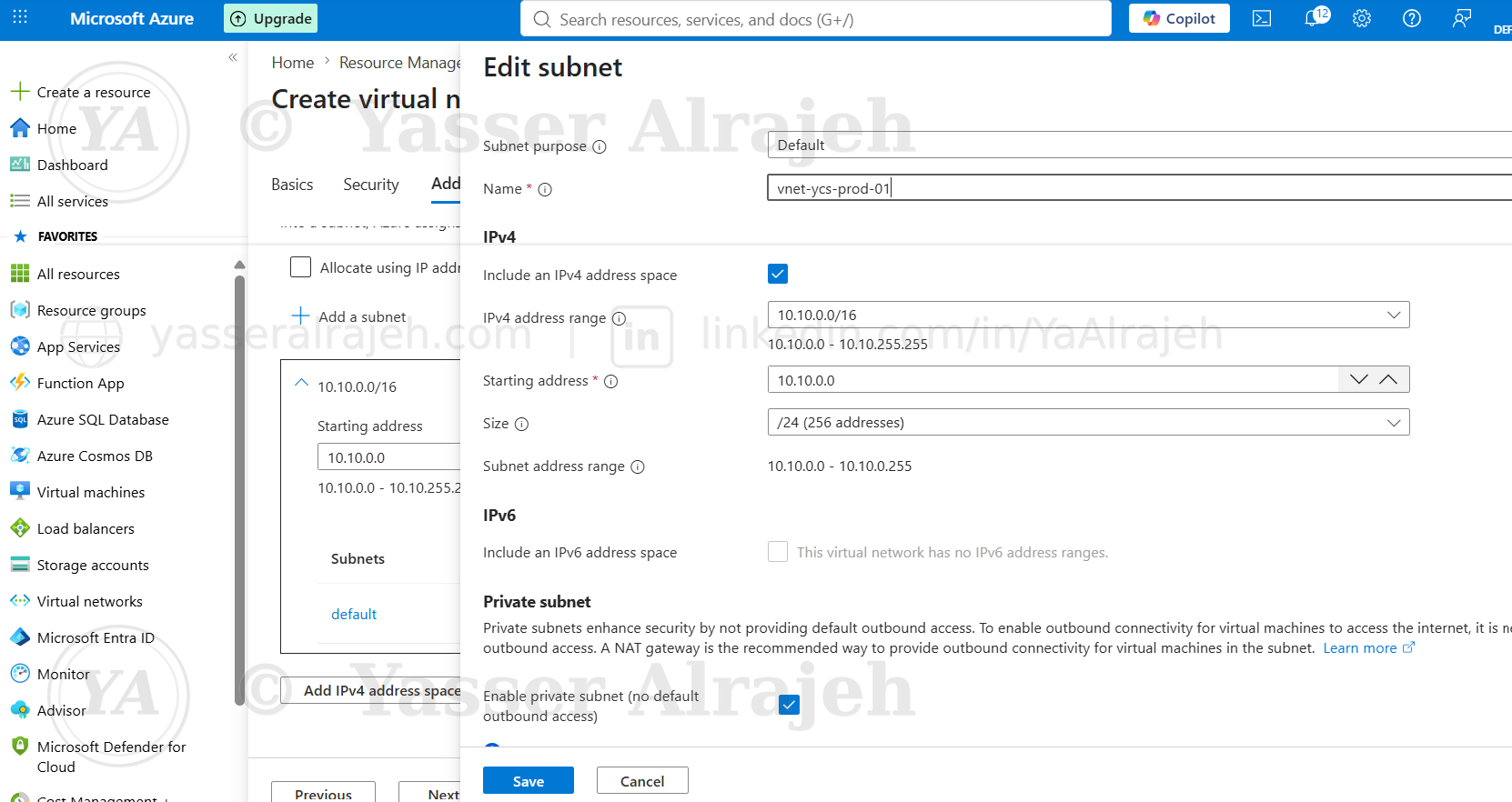Click the Home house icon in sidebar
This screenshot has width=1512, height=802.
tap(20, 128)
